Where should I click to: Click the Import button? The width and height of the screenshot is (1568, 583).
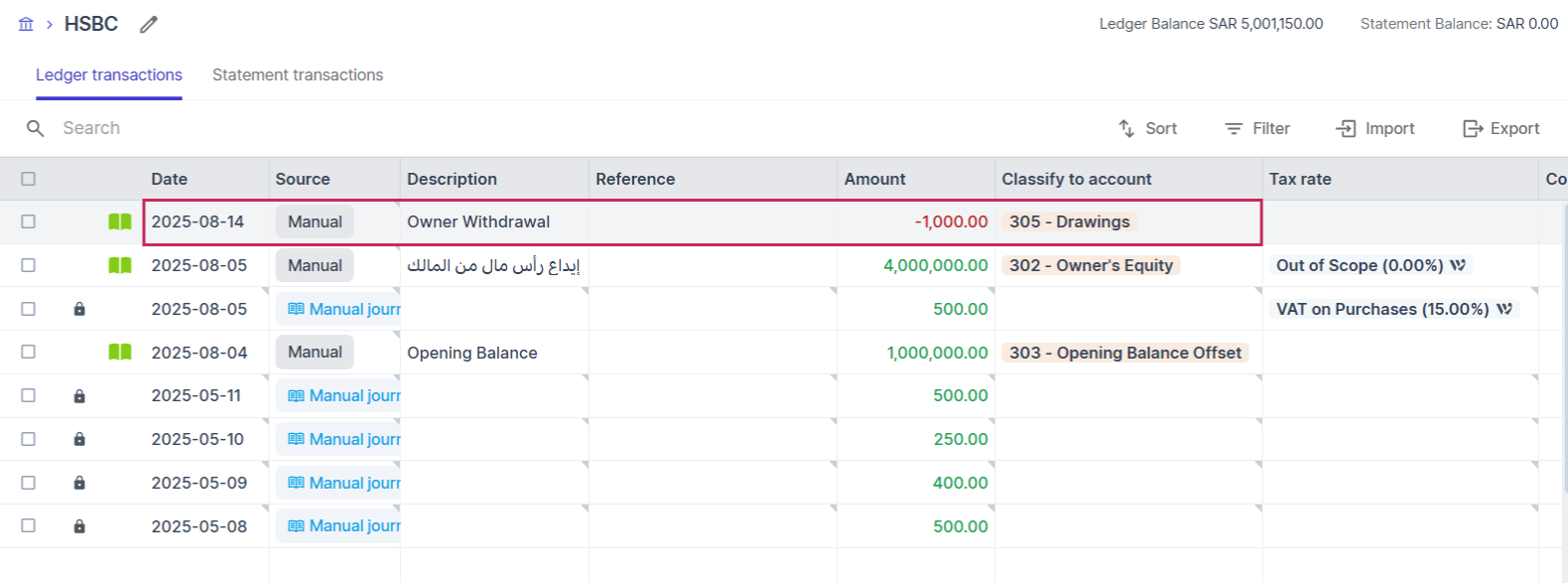pyautogui.click(x=1375, y=128)
